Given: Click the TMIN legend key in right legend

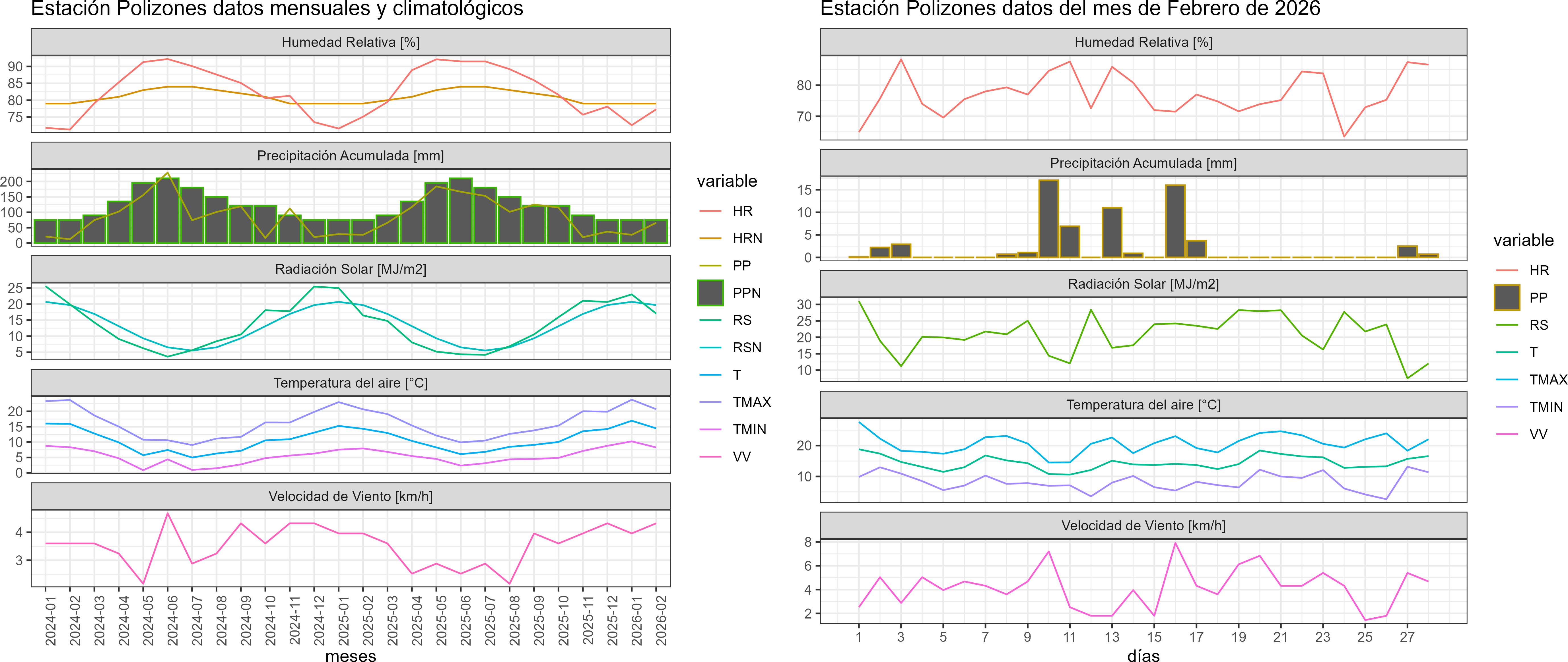Looking at the screenshot, I should [x=1507, y=407].
